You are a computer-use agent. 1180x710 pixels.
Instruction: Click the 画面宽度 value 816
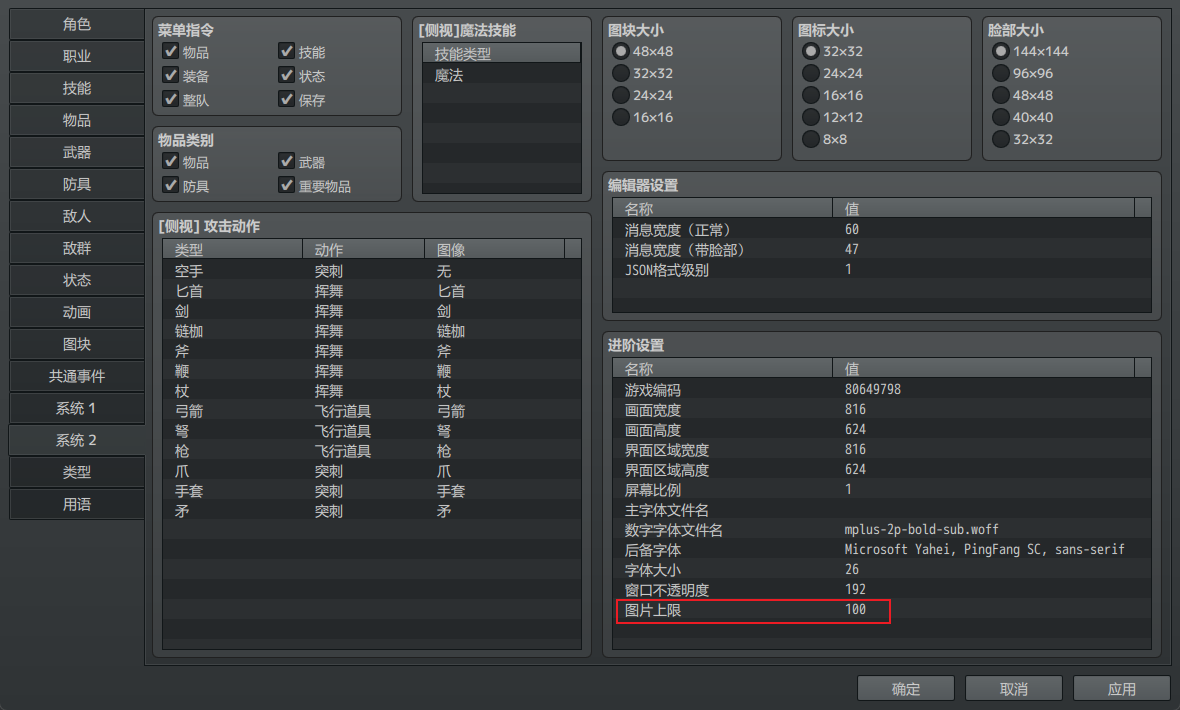coord(855,410)
